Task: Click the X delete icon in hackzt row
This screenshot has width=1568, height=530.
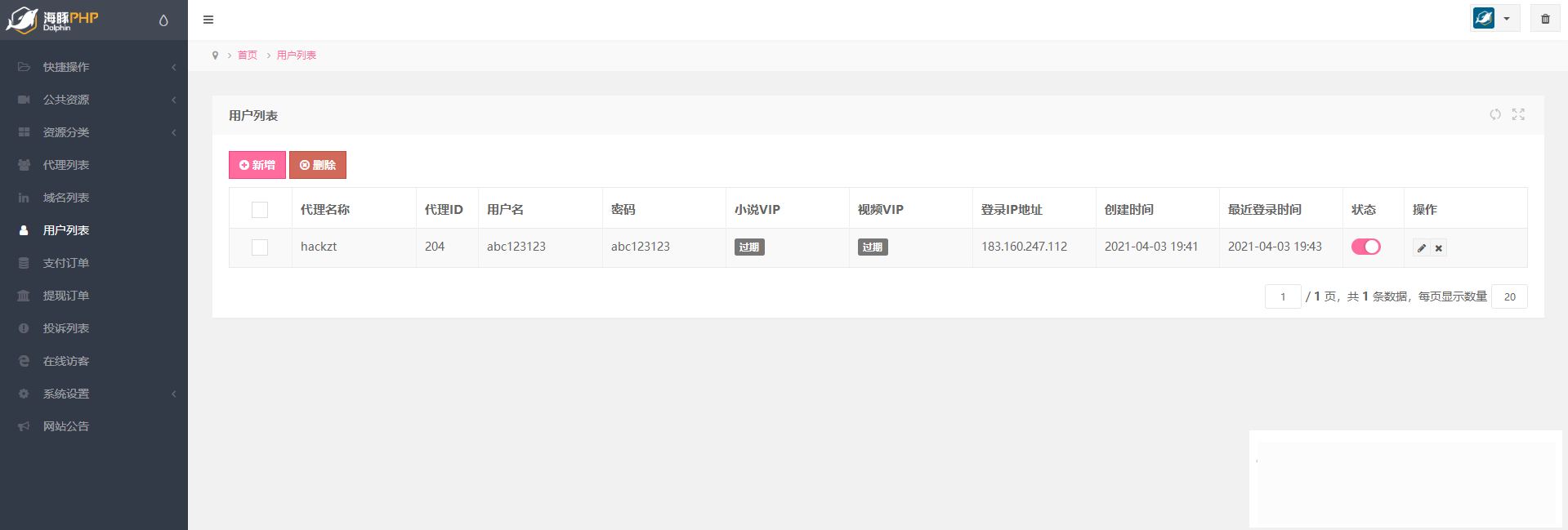Action: pyautogui.click(x=1439, y=247)
